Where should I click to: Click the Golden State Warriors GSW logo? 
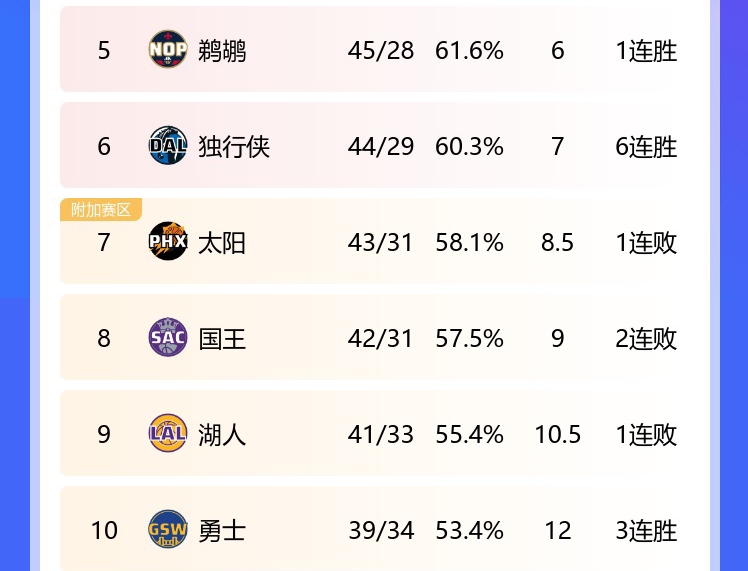coord(167,530)
